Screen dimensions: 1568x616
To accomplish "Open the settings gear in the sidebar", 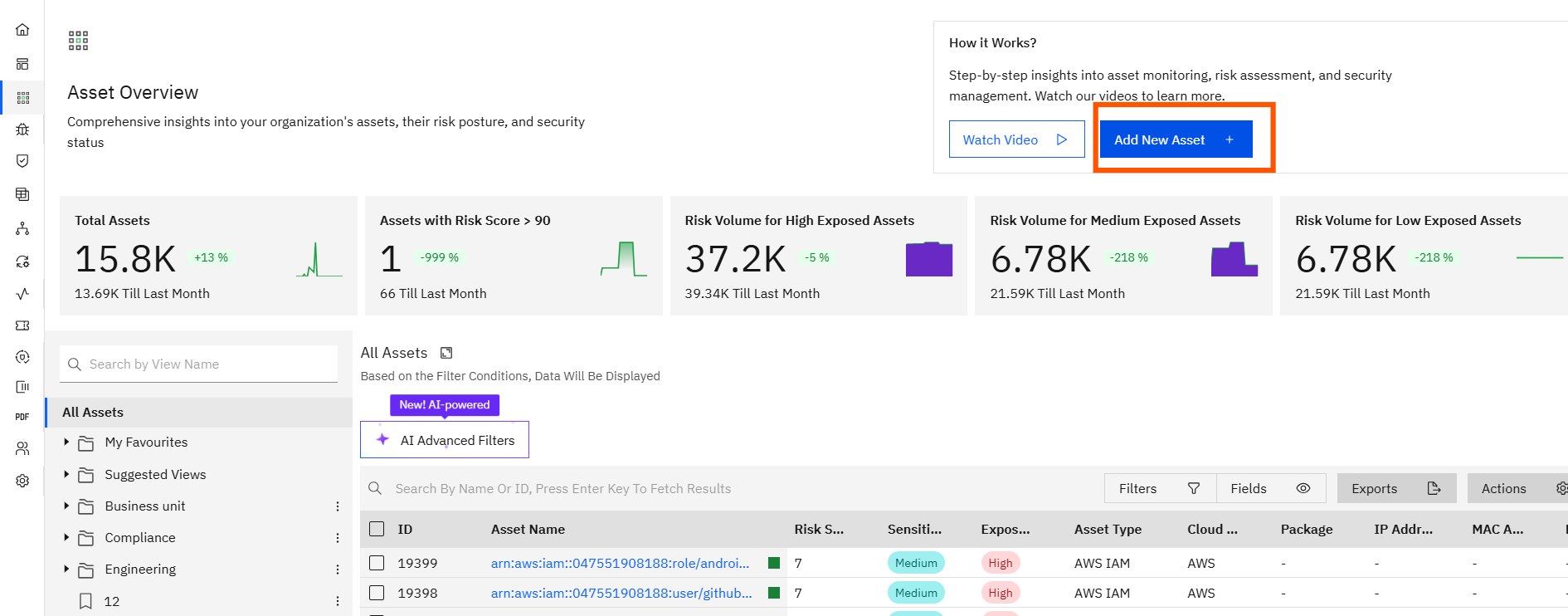I will 22,481.
